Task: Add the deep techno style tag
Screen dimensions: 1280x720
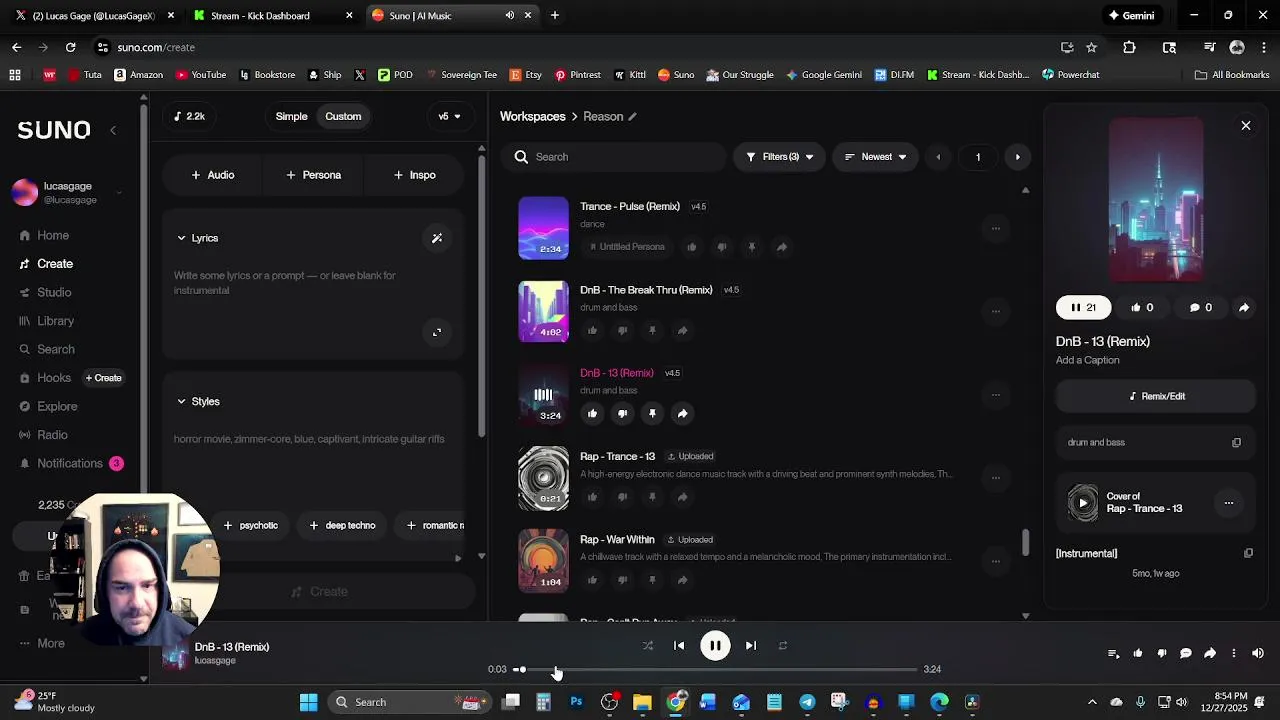Action: click(x=342, y=525)
